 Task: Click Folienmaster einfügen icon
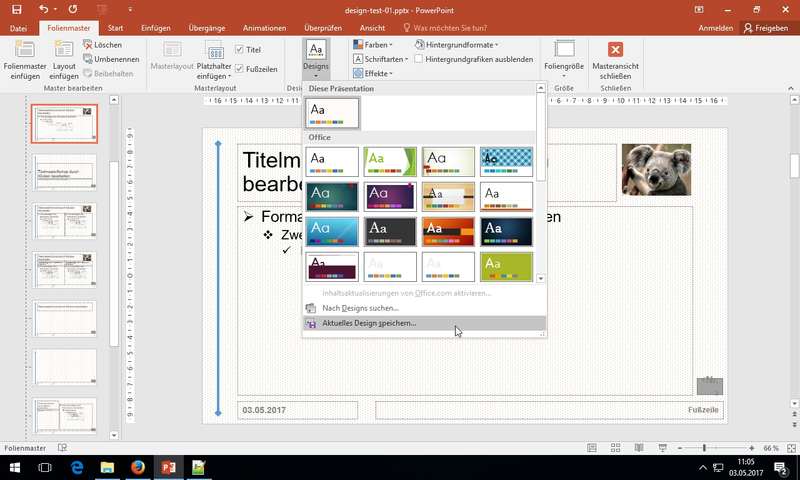pyautogui.click(x=24, y=50)
